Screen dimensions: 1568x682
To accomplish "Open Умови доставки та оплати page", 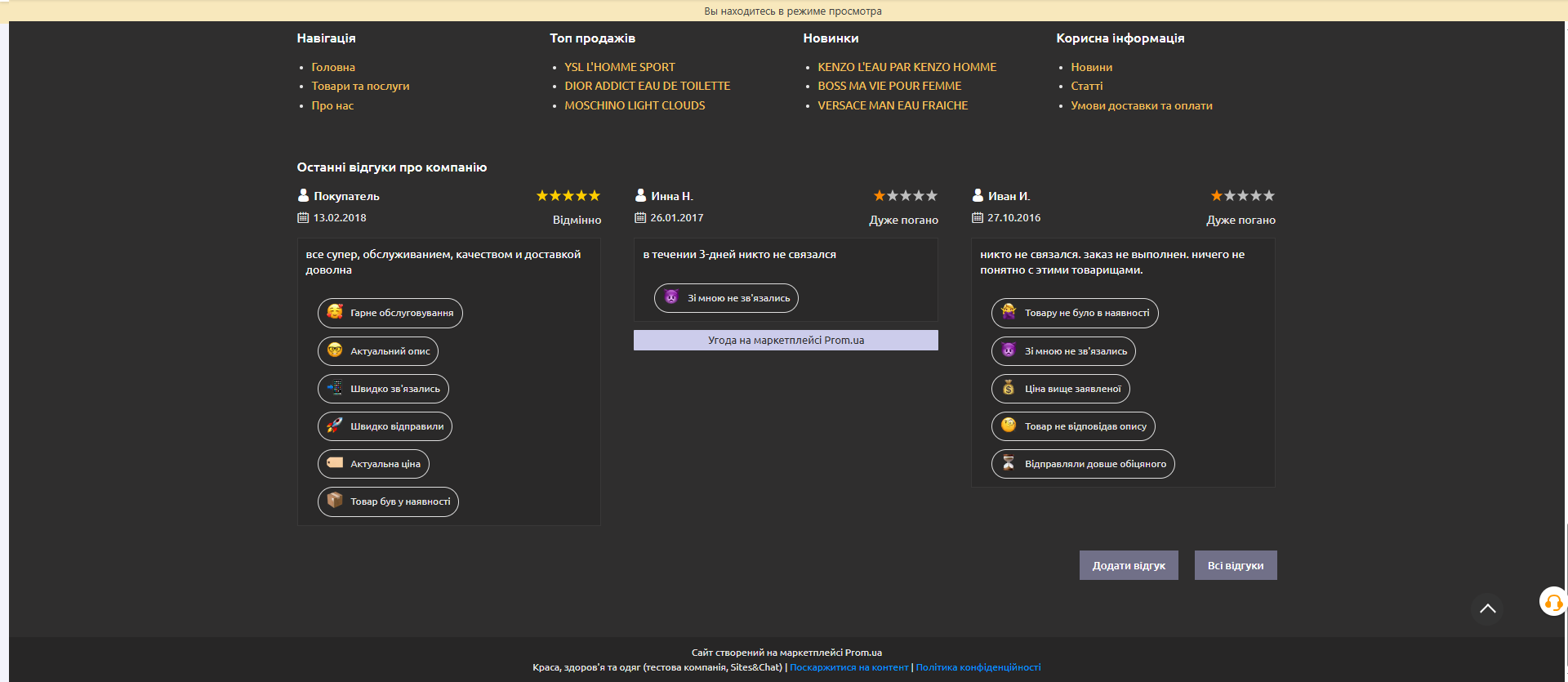I will click(x=1141, y=105).
